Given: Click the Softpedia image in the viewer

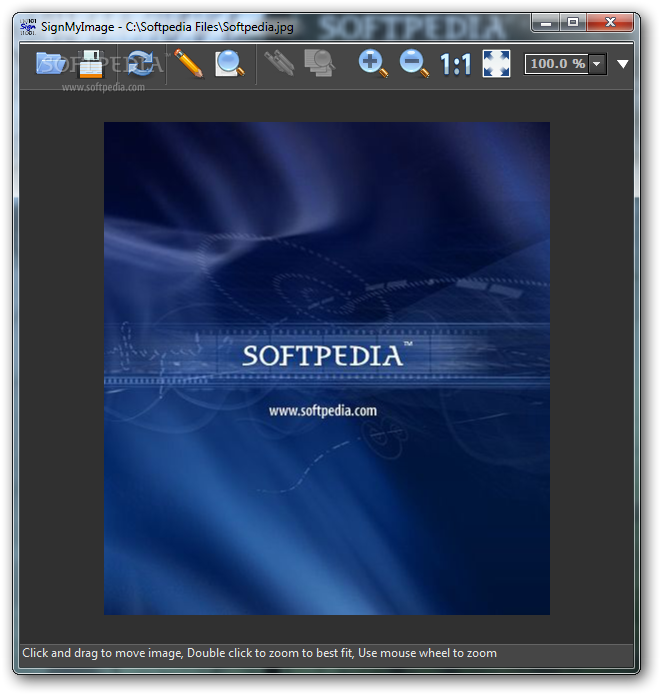Looking at the screenshot, I should [327, 368].
